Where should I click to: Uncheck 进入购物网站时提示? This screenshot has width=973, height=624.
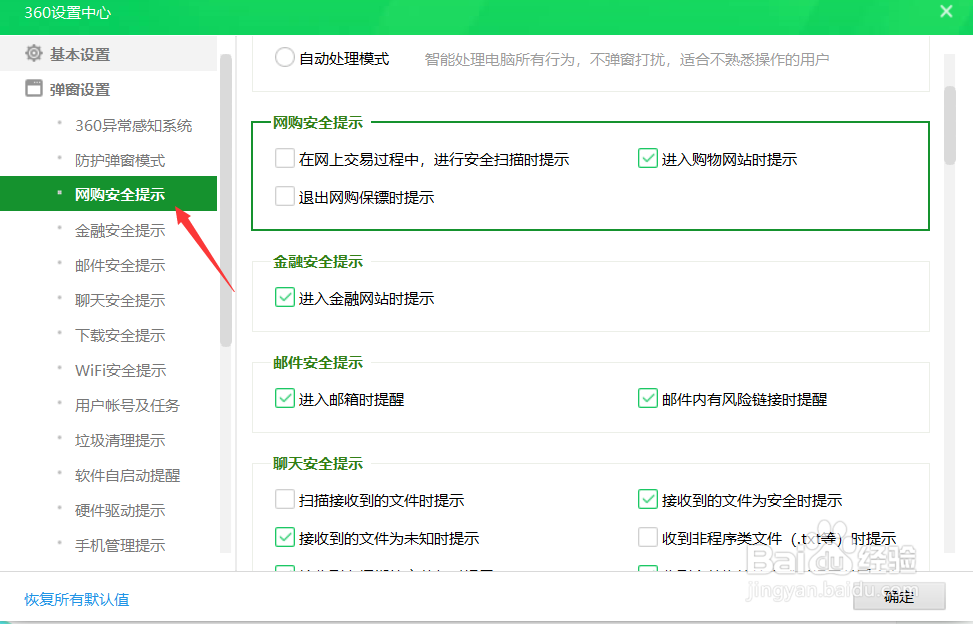click(648, 159)
